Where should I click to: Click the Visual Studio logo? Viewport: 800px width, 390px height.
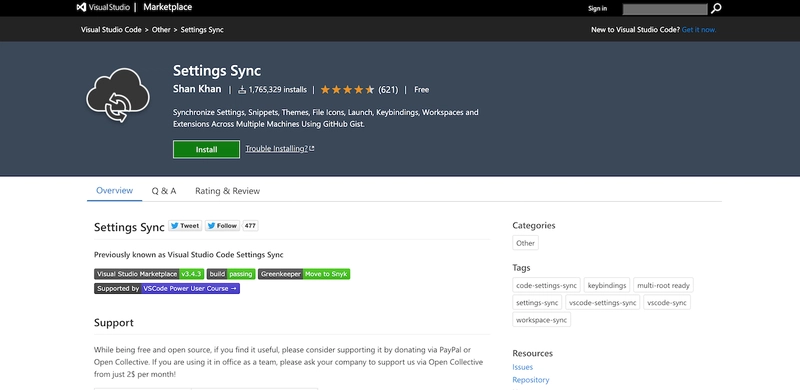[x=103, y=8]
